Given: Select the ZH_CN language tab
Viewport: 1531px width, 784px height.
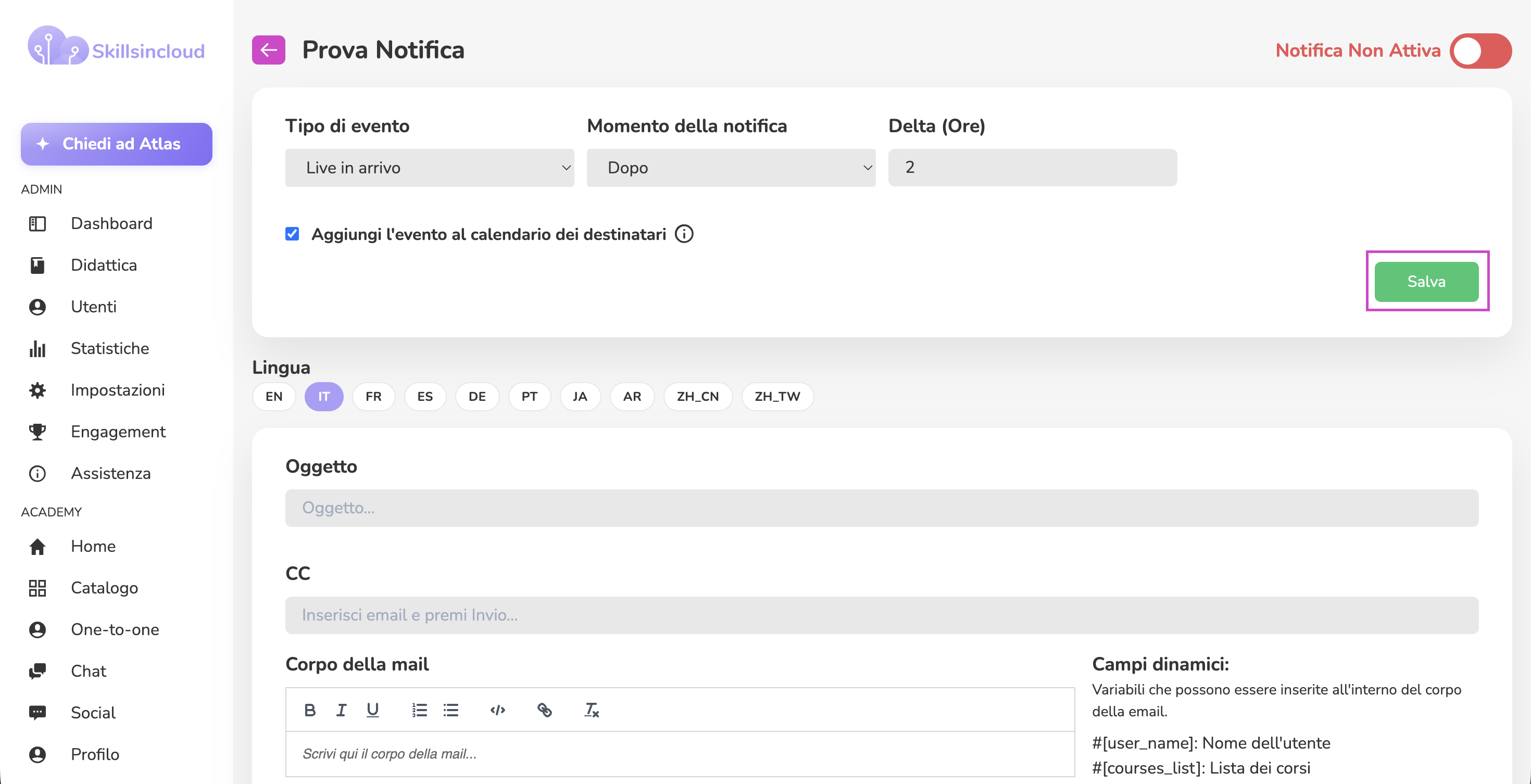Looking at the screenshot, I should (x=698, y=396).
